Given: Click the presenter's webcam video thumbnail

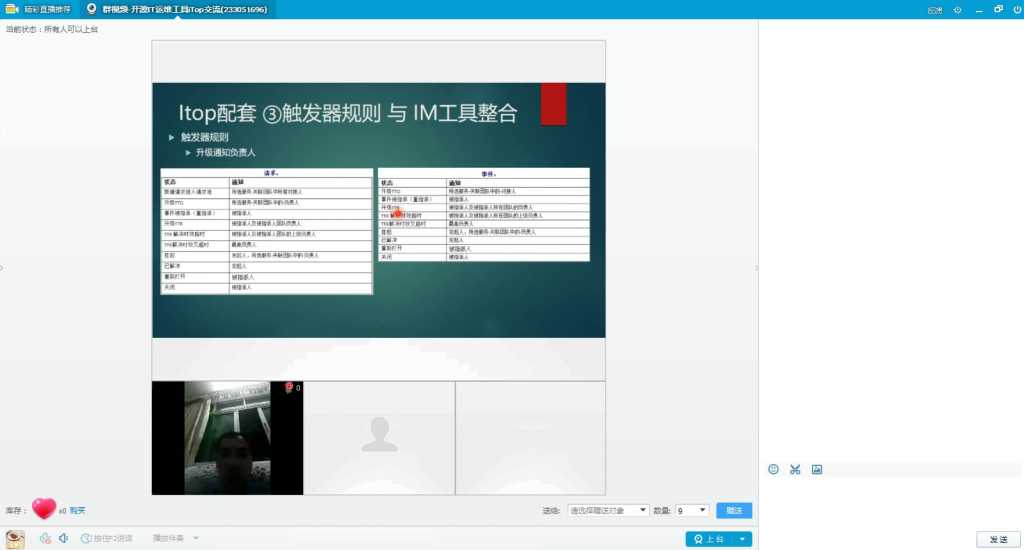Looking at the screenshot, I should 227,438.
